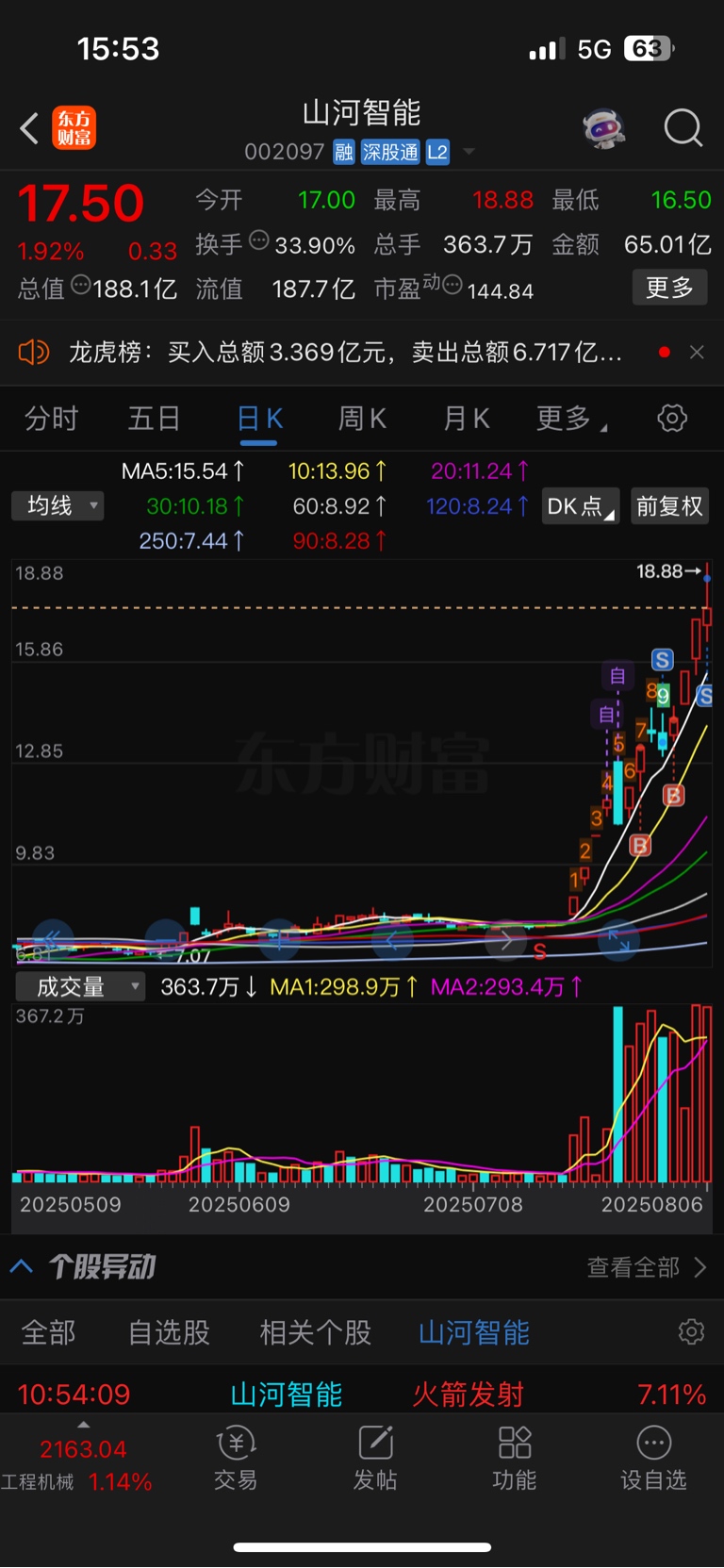Tap the upper 自 marker on candles
This screenshot has width=724, height=1568.
click(x=617, y=675)
